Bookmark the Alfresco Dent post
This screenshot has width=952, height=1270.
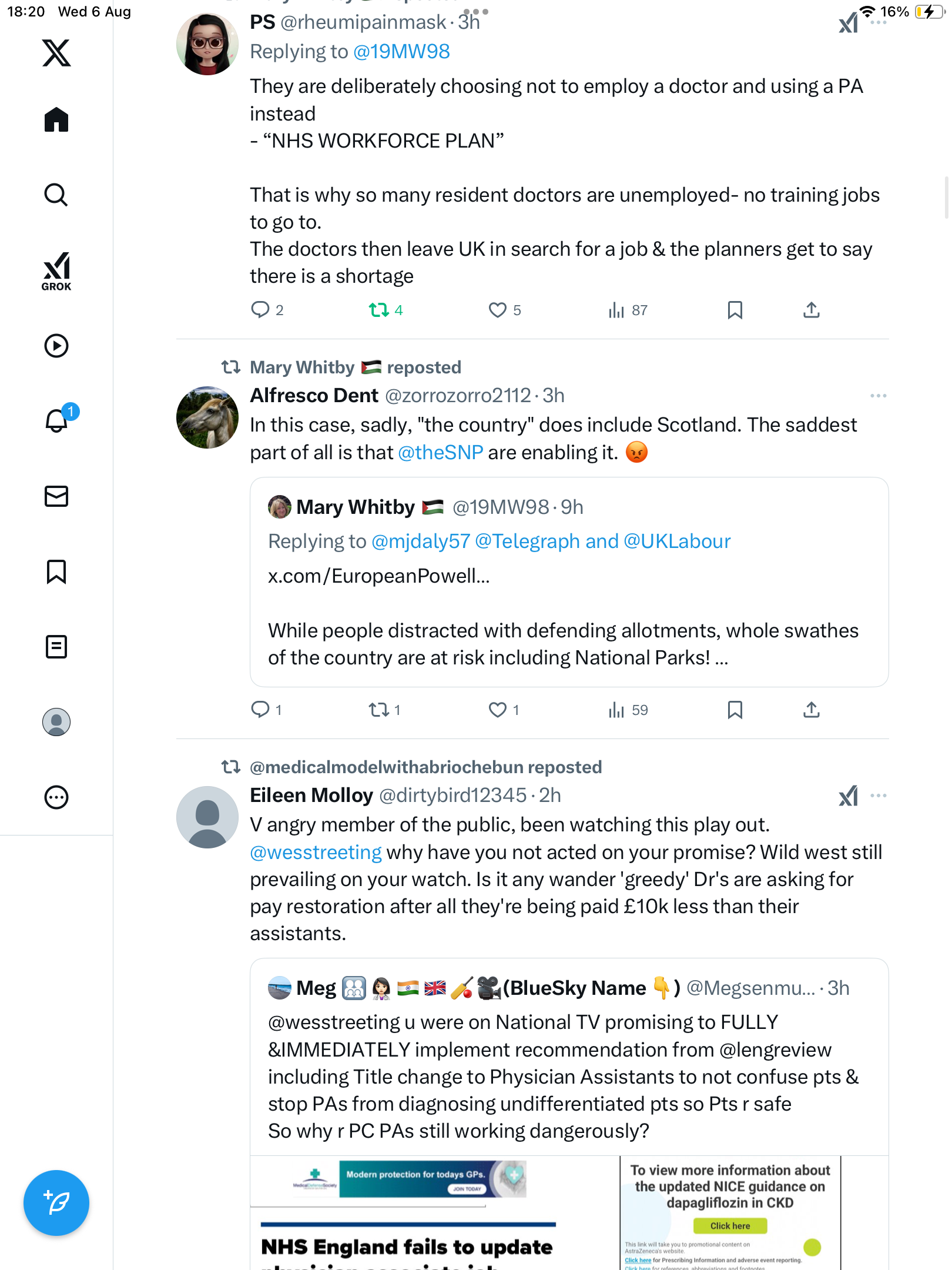pyautogui.click(x=735, y=710)
